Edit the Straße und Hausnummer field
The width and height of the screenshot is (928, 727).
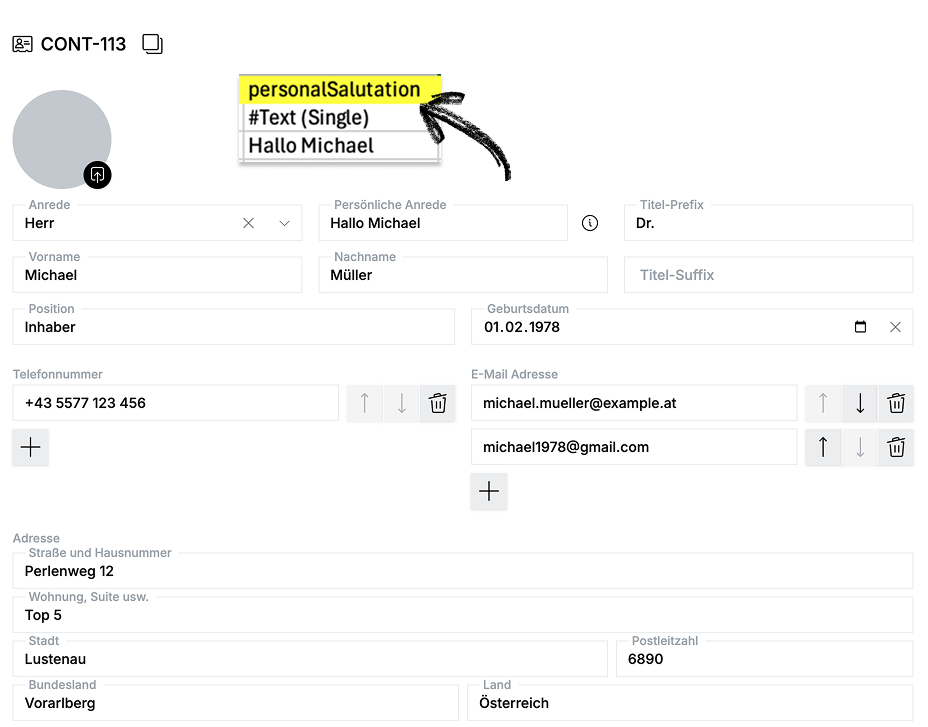pos(463,571)
